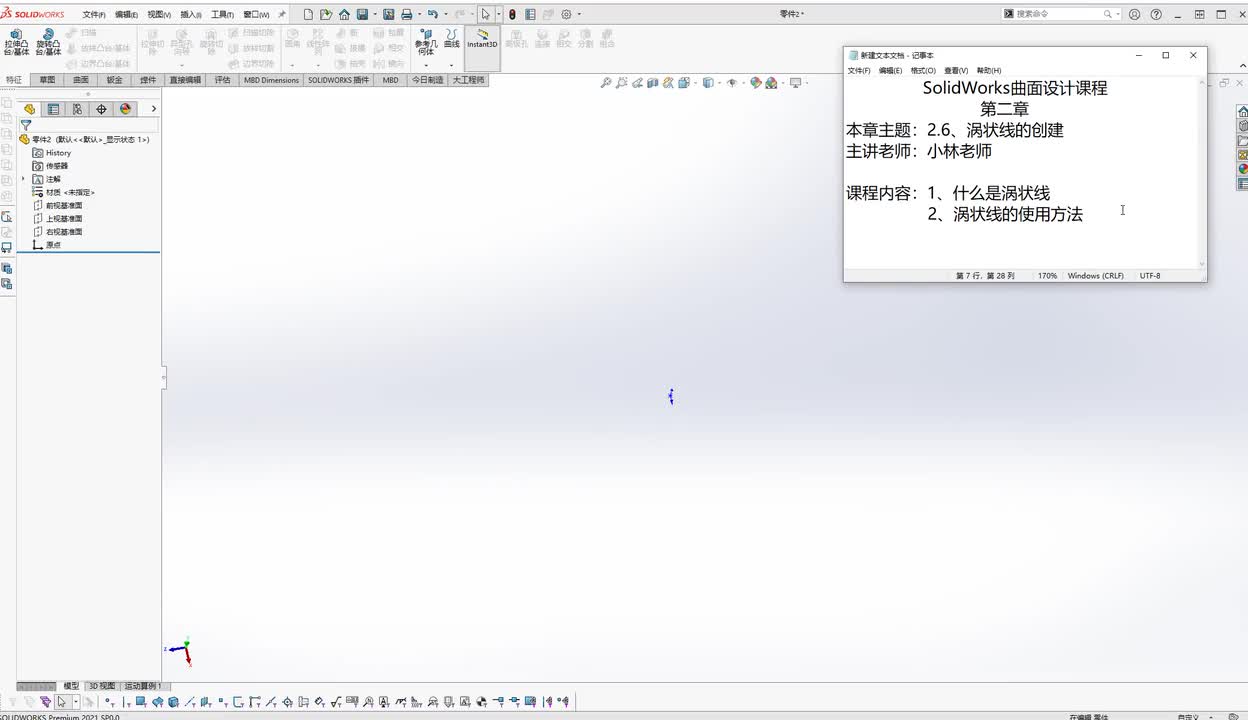Click the FeatureManager filter funnel icon
Screen dimensions: 1248x720
coord(26,126)
